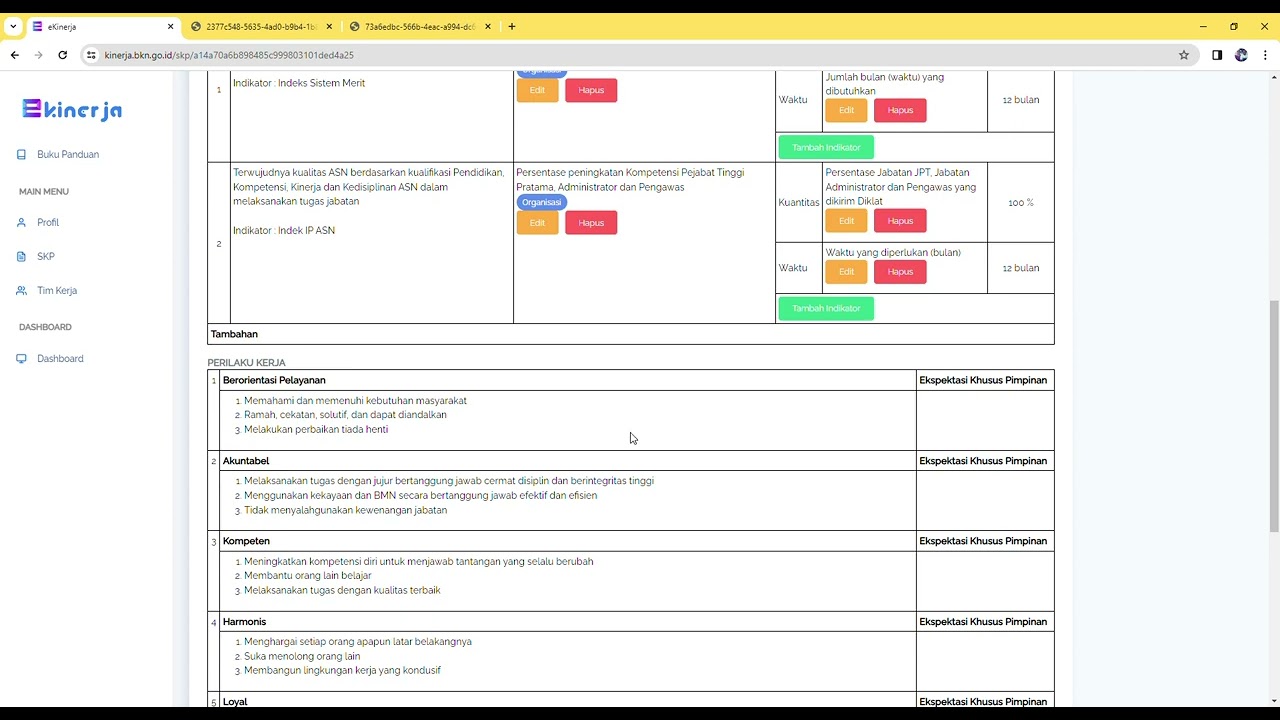Click 'Akuntabel' behavior heading
Viewport: 1280px width, 720px height.
click(246, 461)
